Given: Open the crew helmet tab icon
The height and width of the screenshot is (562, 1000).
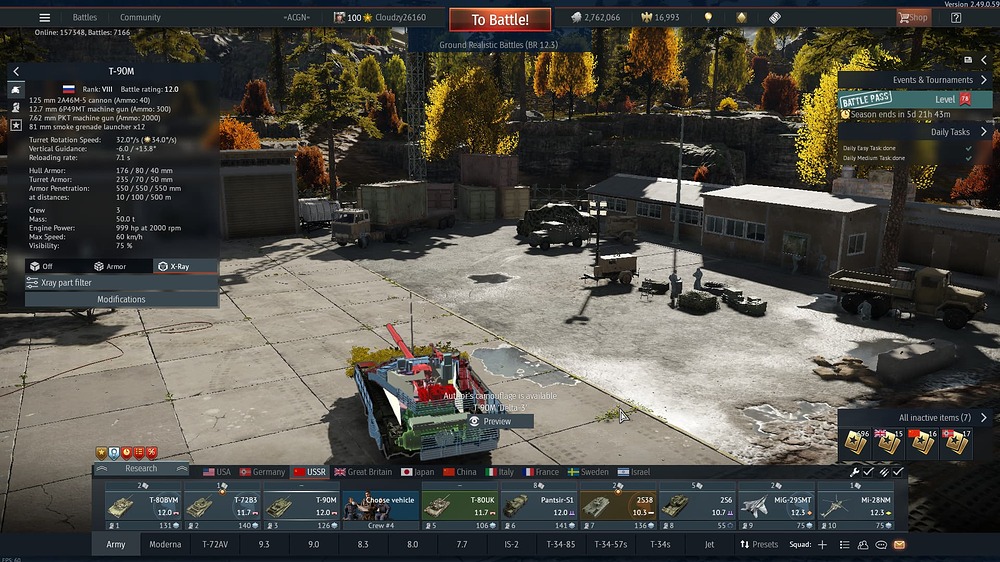Looking at the screenshot, I should pyautogui.click(x=16, y=106).
